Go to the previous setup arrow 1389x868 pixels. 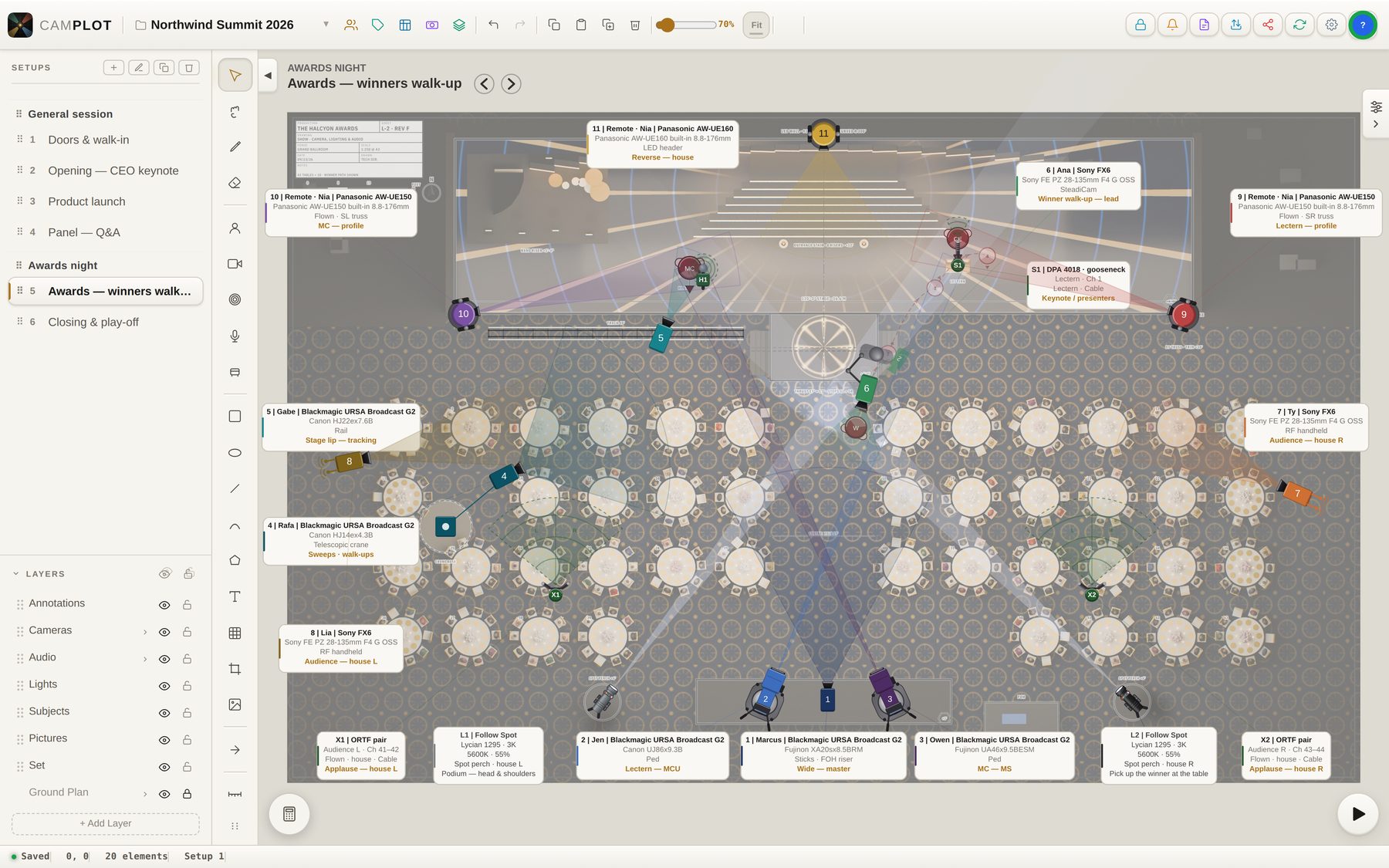click(484, 83)
